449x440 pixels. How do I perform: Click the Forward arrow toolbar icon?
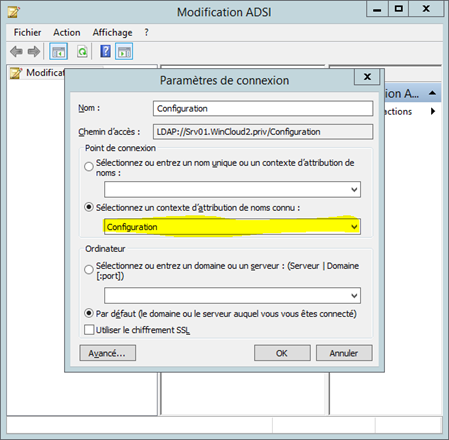coord(34,52)
